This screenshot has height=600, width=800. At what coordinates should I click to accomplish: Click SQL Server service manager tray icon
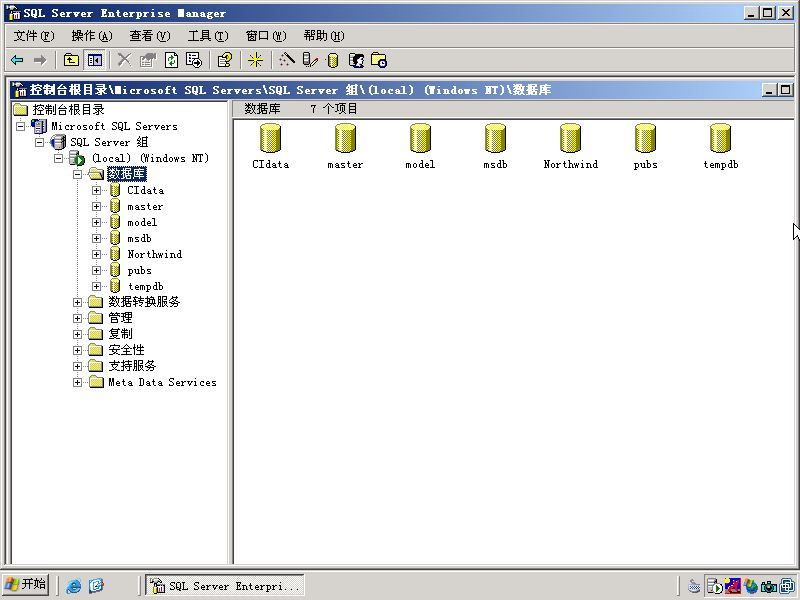coord(715,586)
